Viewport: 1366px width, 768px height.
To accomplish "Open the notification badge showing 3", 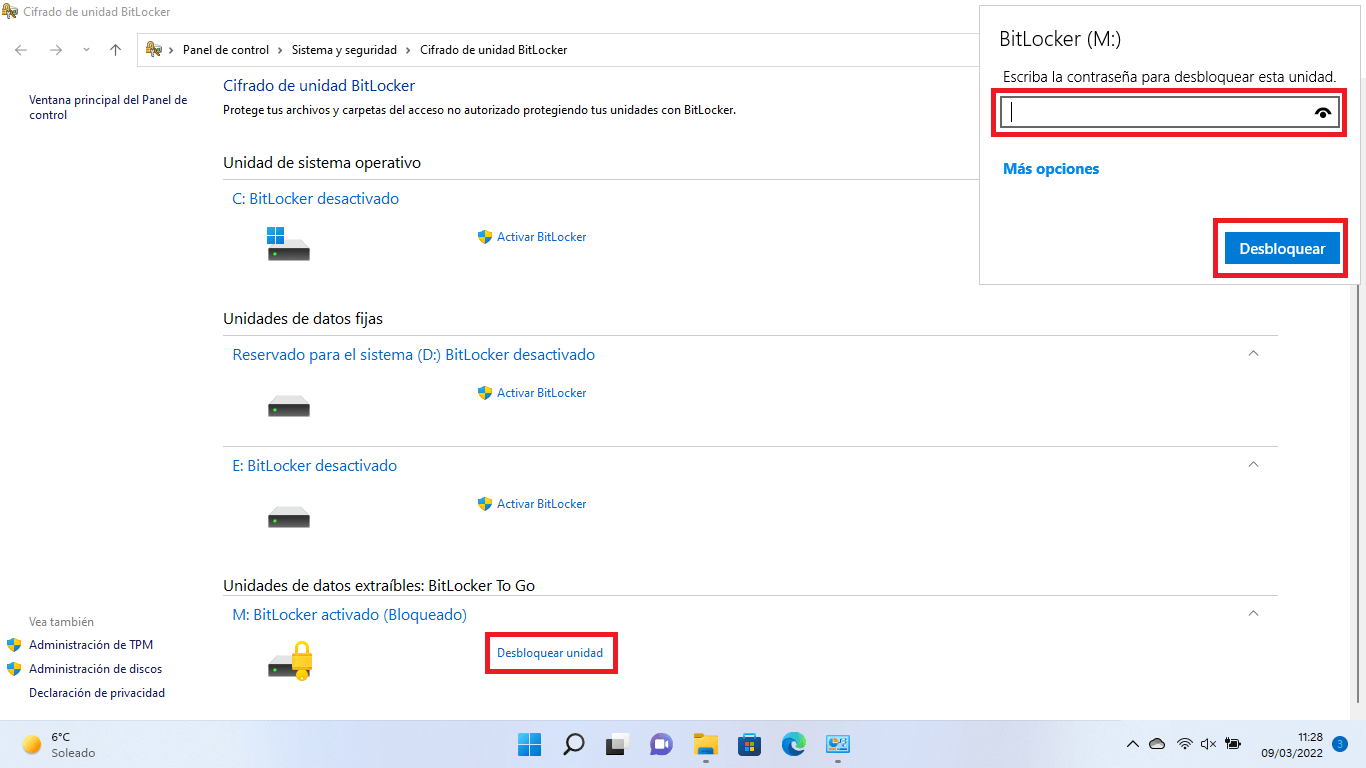I will [1340, 744].
